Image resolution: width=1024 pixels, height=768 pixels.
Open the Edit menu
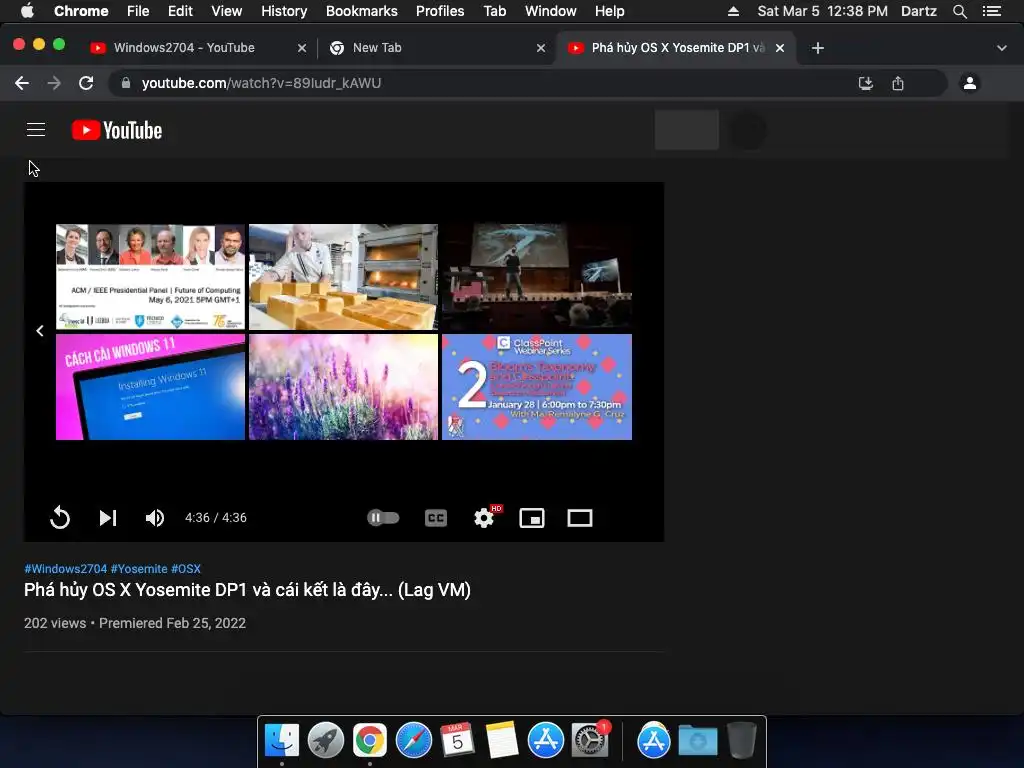point(180,11)
